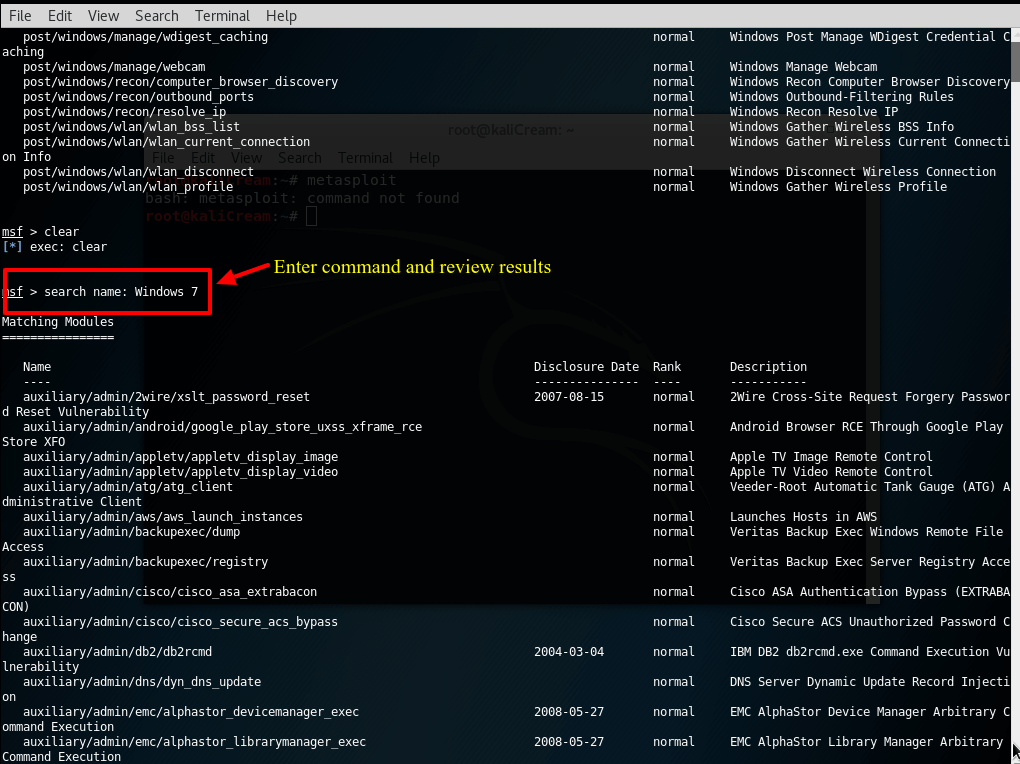Open the Edit menu
The height and width of the screenshot is (764, 1020).
pos(60,16)
